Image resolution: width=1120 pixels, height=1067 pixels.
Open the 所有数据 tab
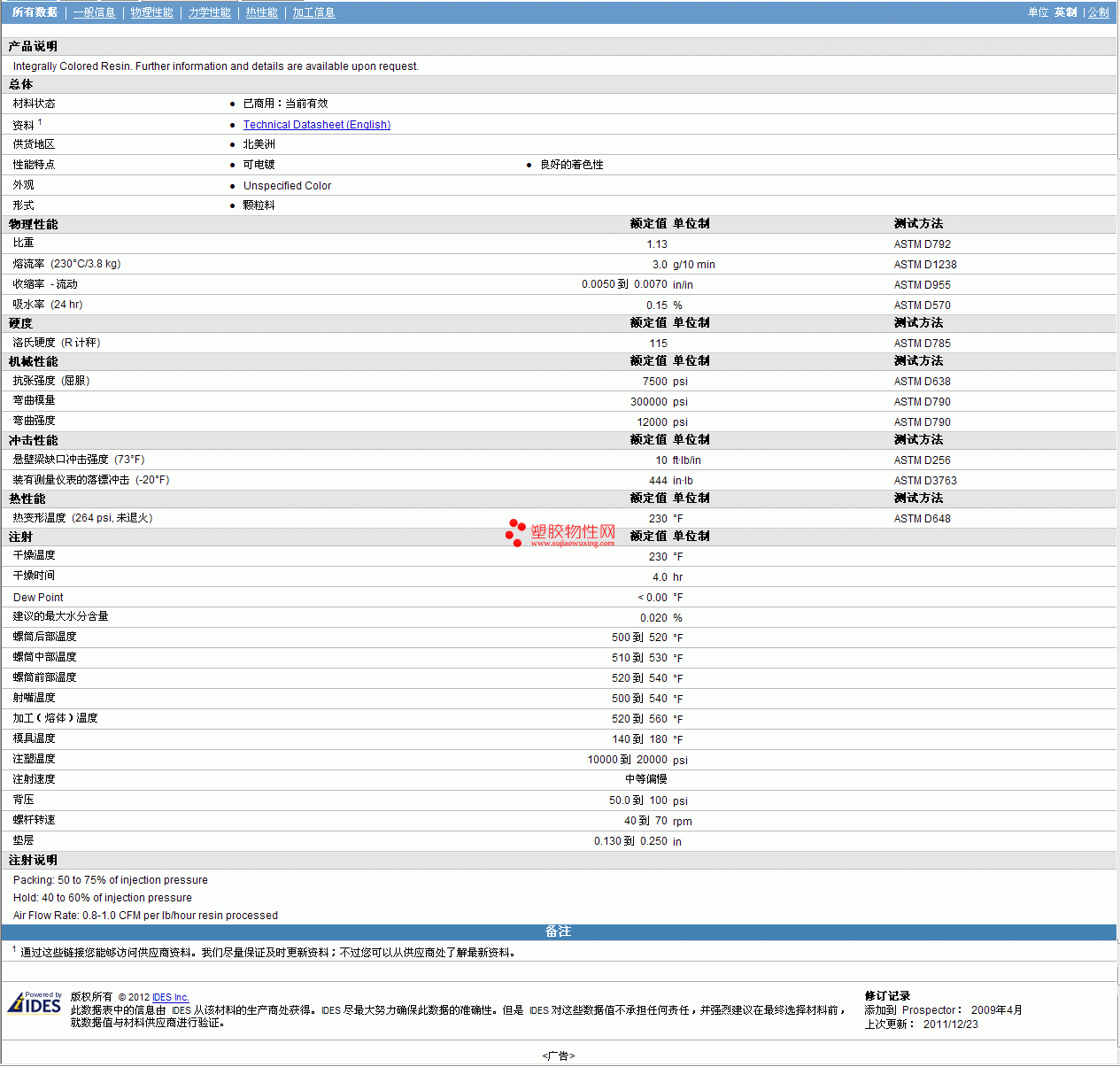[35, 12]
